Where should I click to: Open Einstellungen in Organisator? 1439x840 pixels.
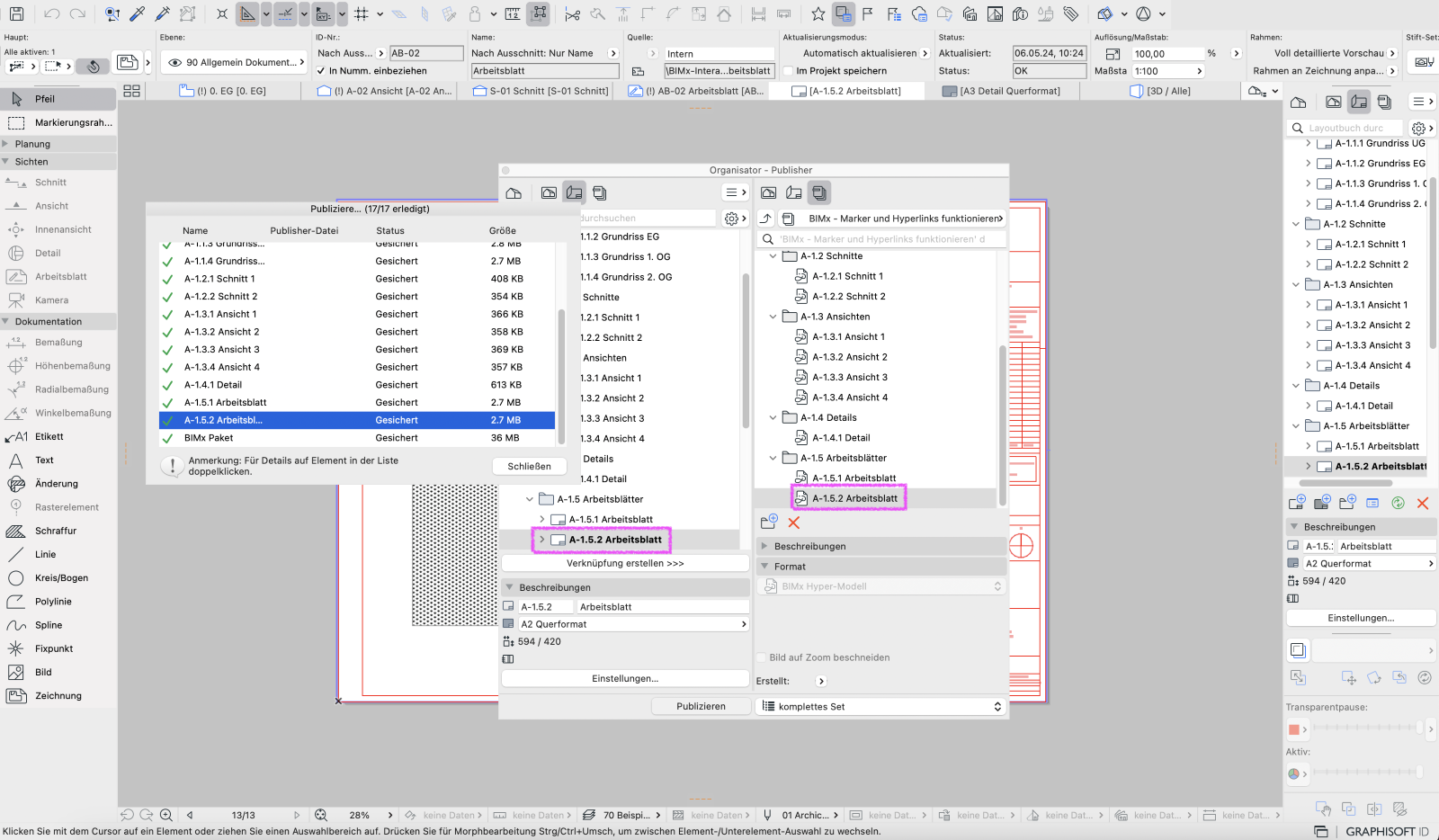[625, 679]
